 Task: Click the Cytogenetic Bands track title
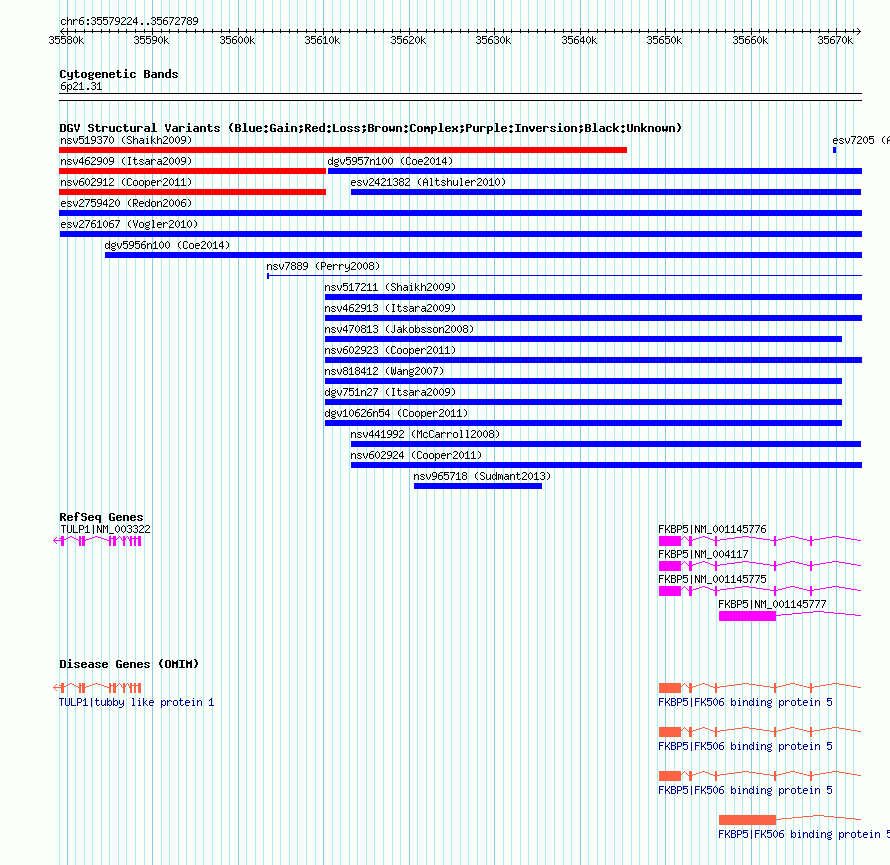(x=119, y=74)
